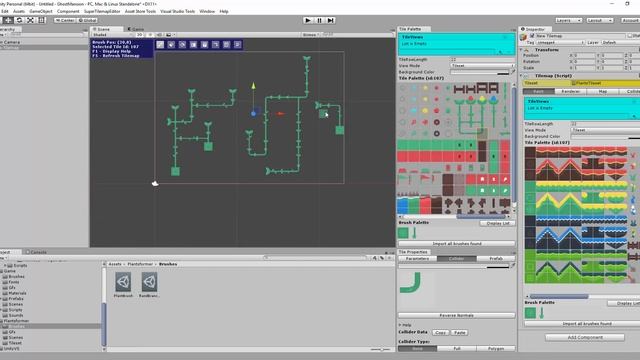Image resolution: width=640 pixels, height=360 pixels.
Task: Toggle Global handle rotation
Action: tap(87, 20)
